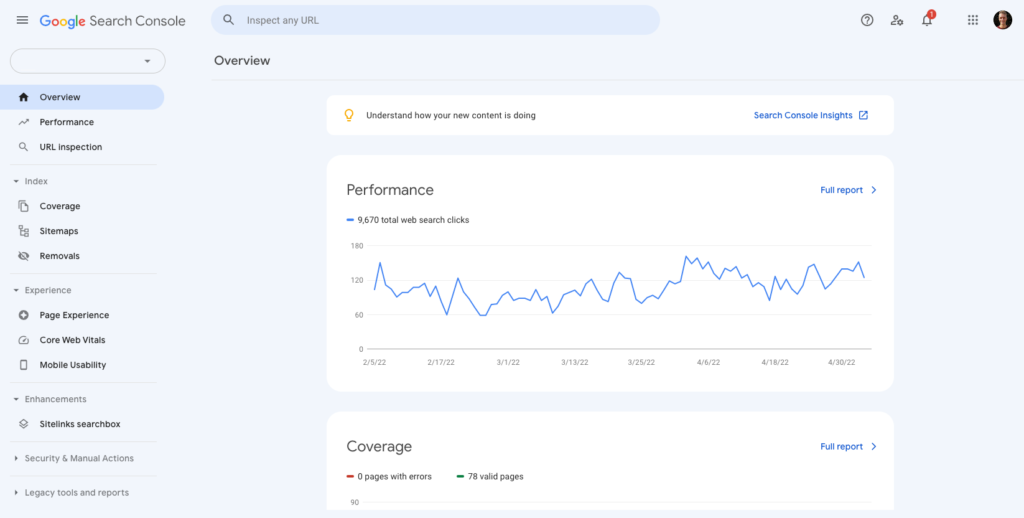Collapse the Index section
The image size is (1024, 518).
point(16,182)
